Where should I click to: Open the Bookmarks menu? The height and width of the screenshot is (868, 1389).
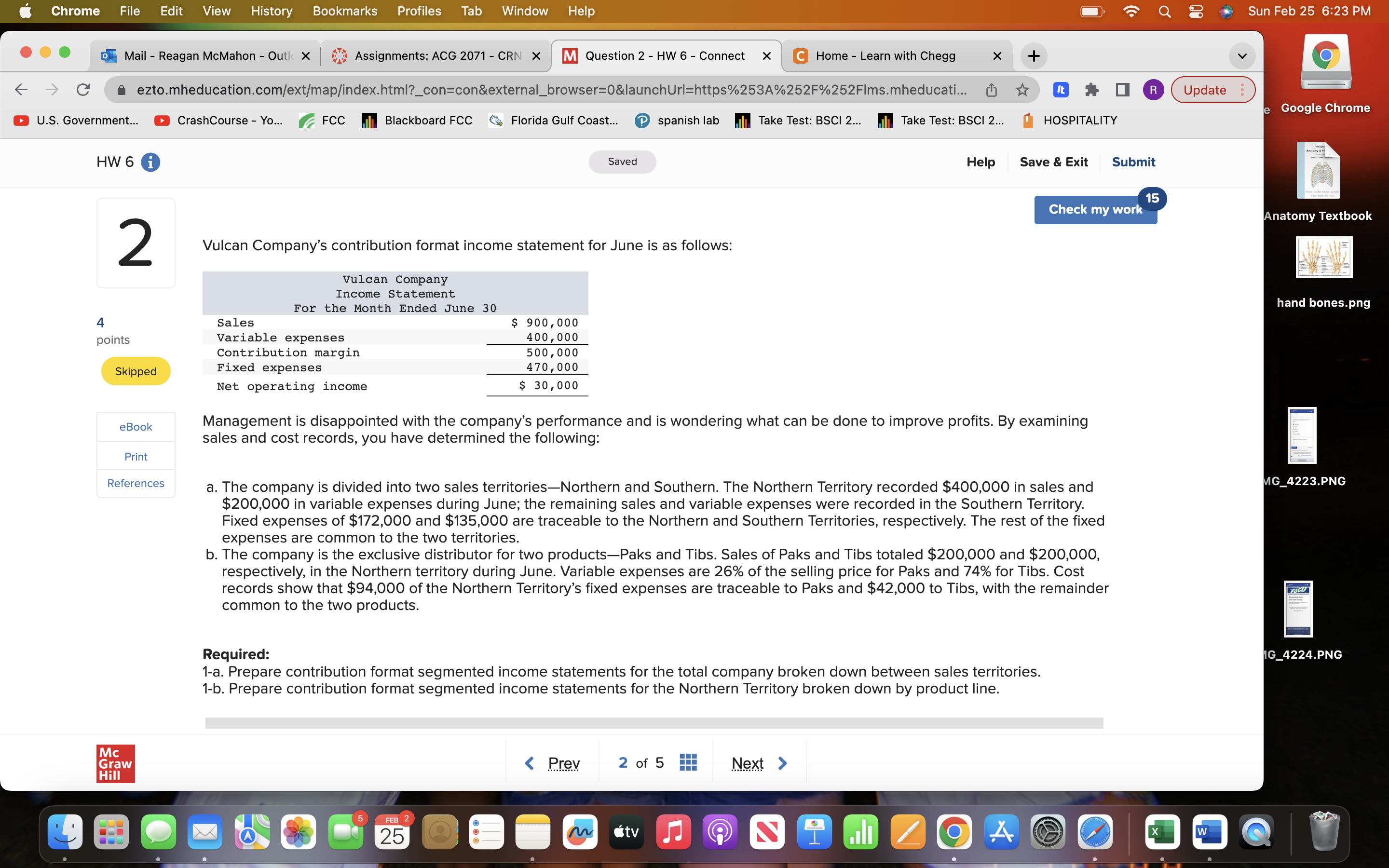[x=344, y=11]
